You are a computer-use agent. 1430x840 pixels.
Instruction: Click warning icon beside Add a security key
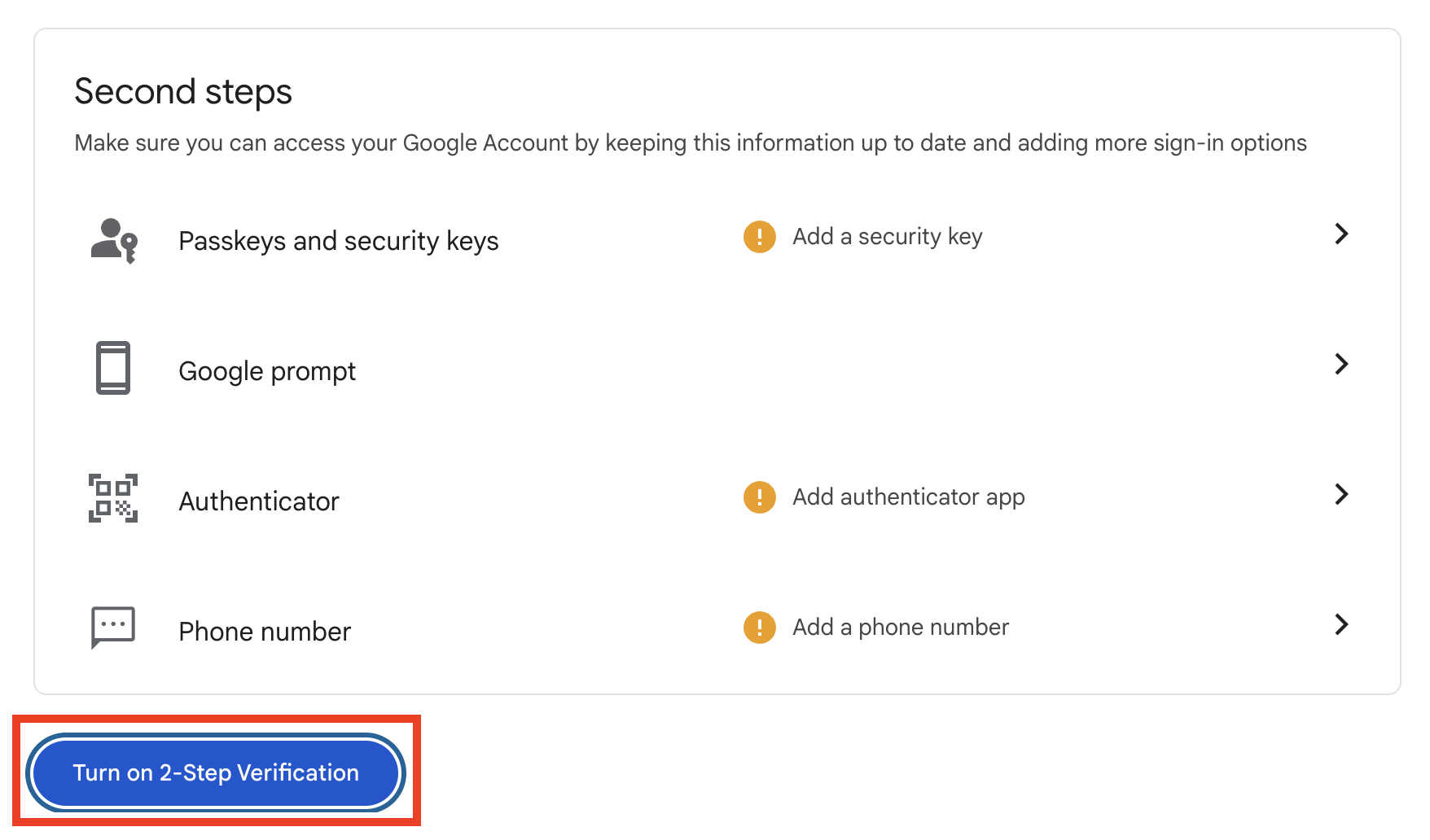pyautogui.click(x=760, y=237)
